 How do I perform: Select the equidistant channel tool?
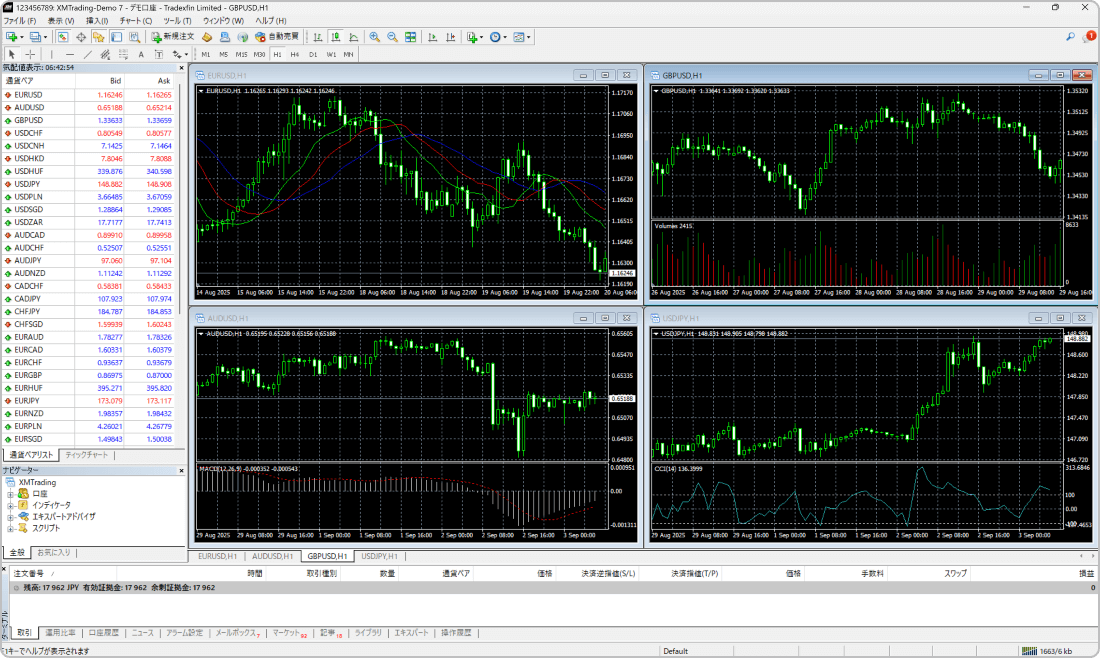point(105,54)
